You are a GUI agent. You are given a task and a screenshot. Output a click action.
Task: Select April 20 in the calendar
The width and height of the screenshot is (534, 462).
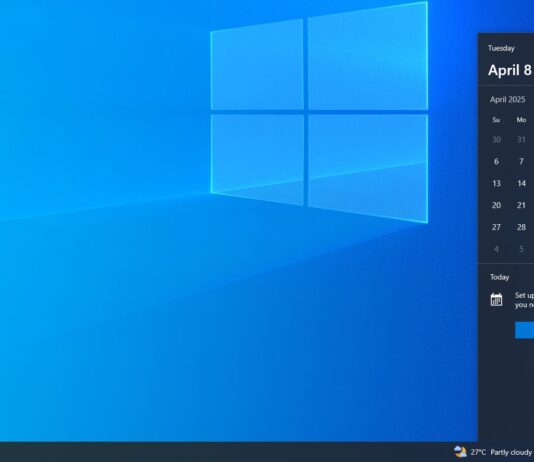(x=496, y=205)
